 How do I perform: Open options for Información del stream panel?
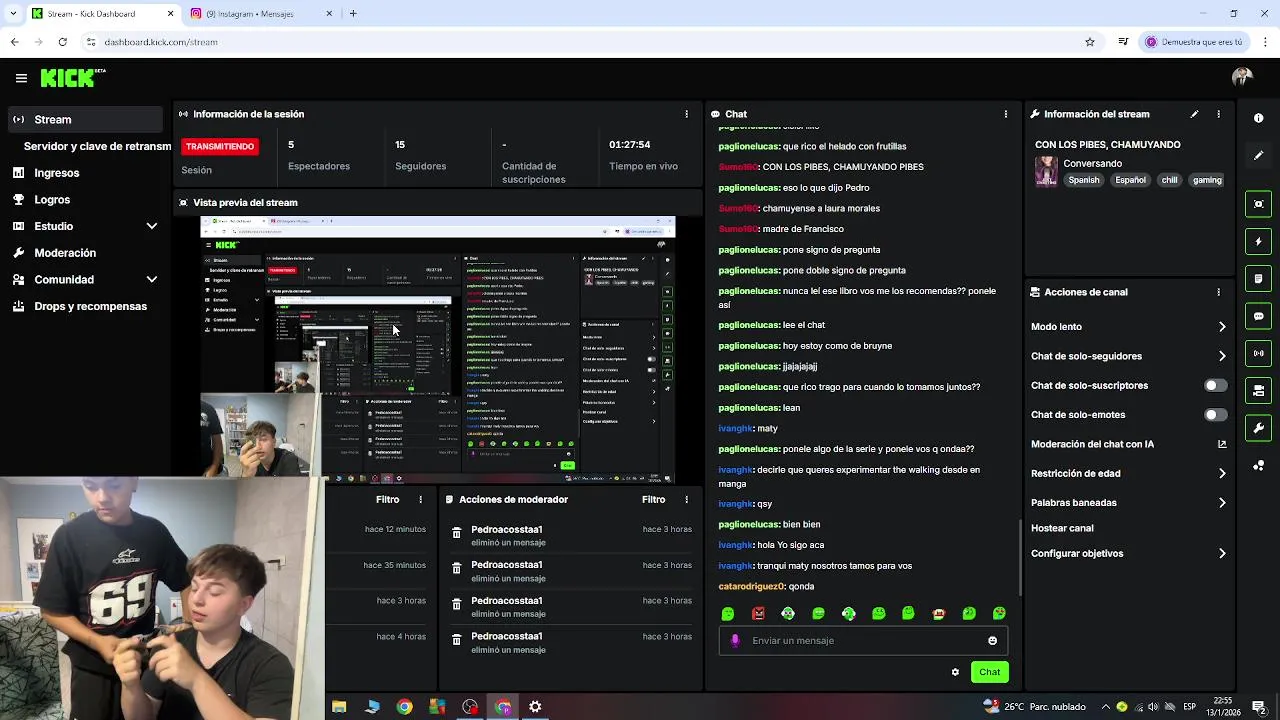point(1218,114)
